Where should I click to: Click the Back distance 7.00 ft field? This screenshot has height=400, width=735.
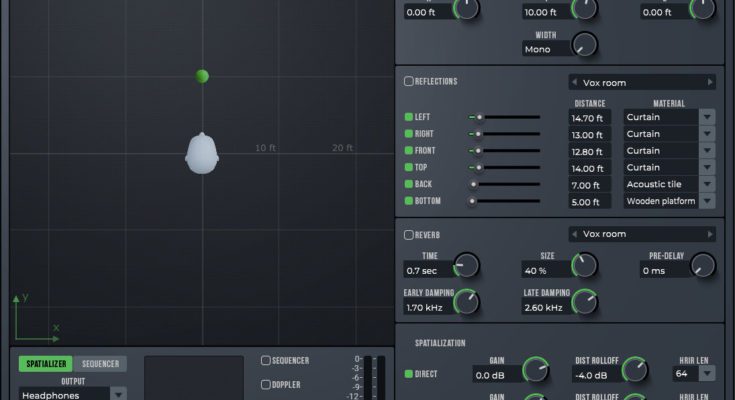pyautogui.click(x=589, y=185)
